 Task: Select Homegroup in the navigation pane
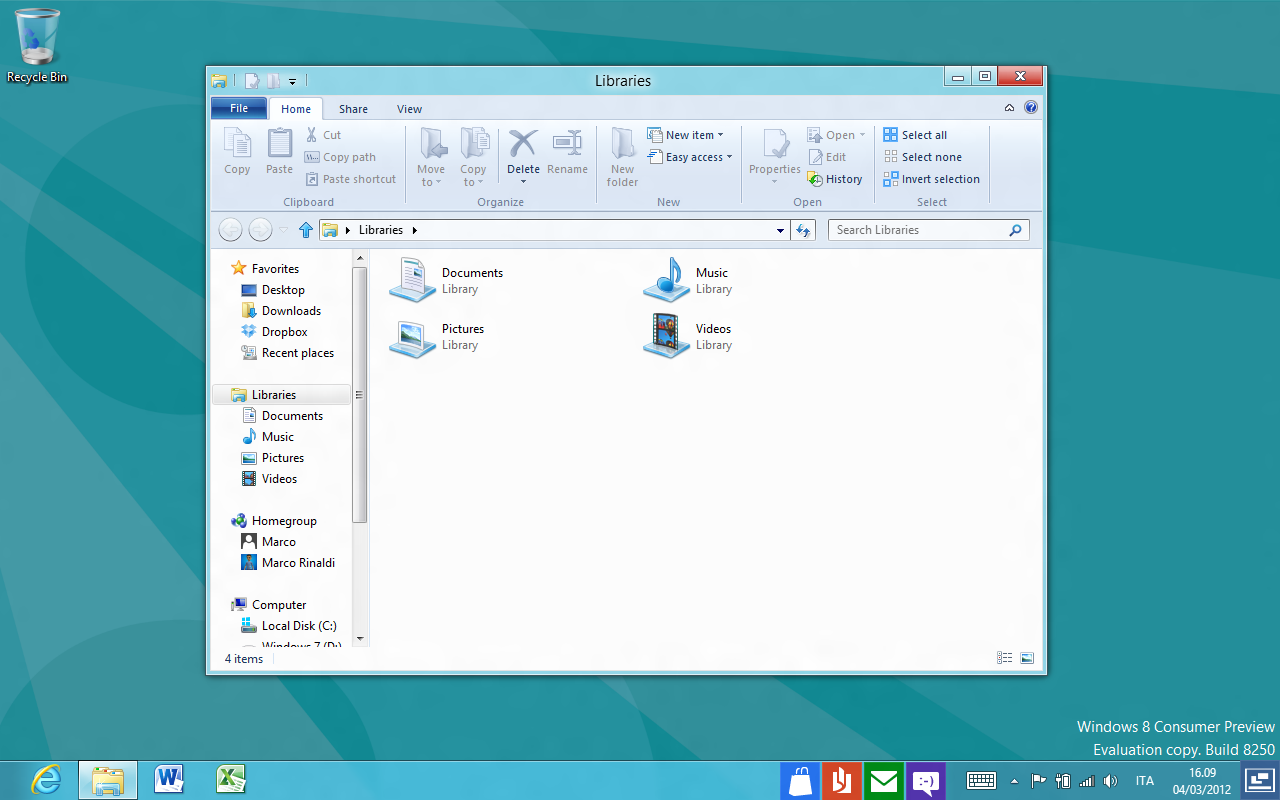(x=274, y=521)
